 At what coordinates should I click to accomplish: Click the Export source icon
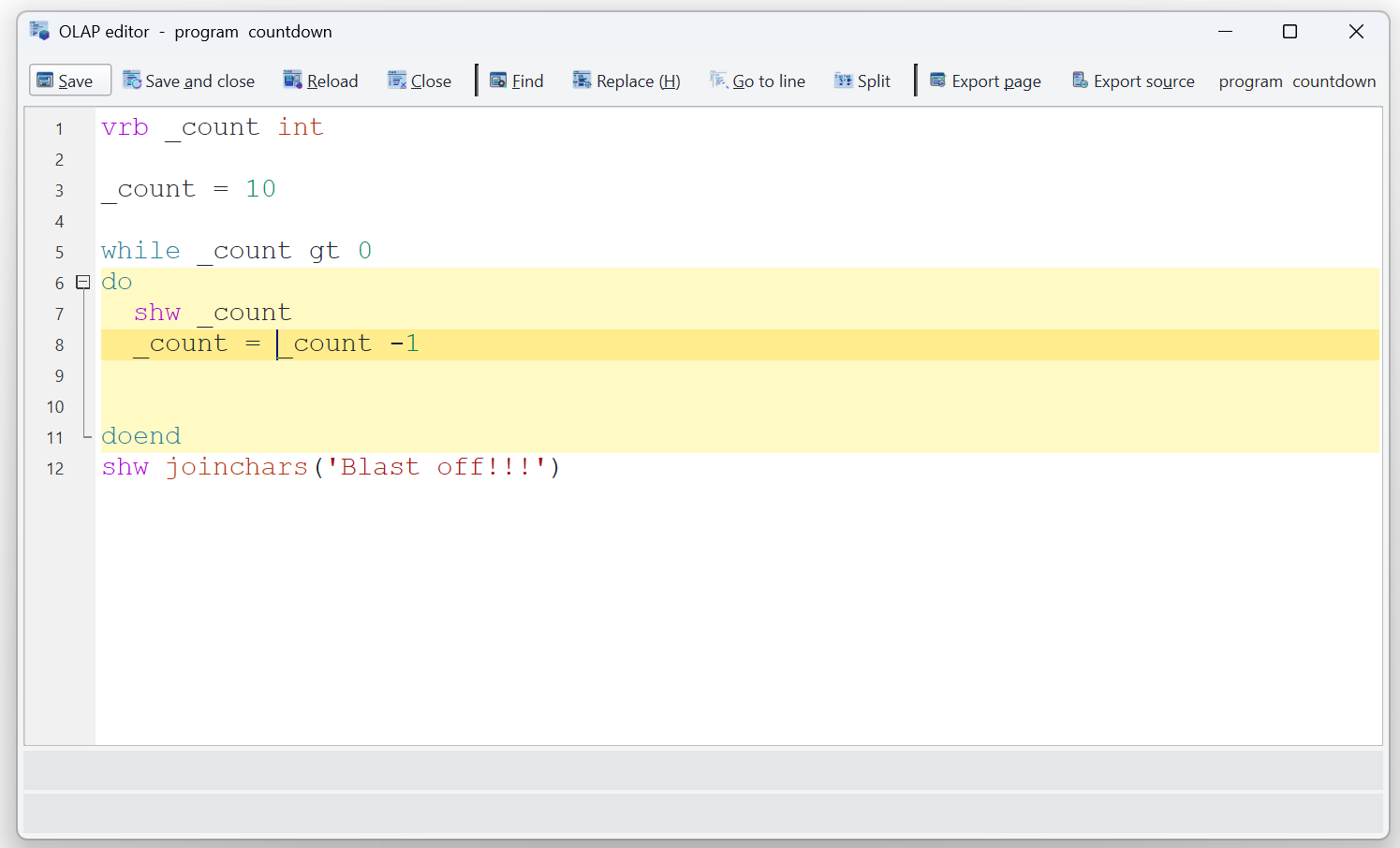1080,80
